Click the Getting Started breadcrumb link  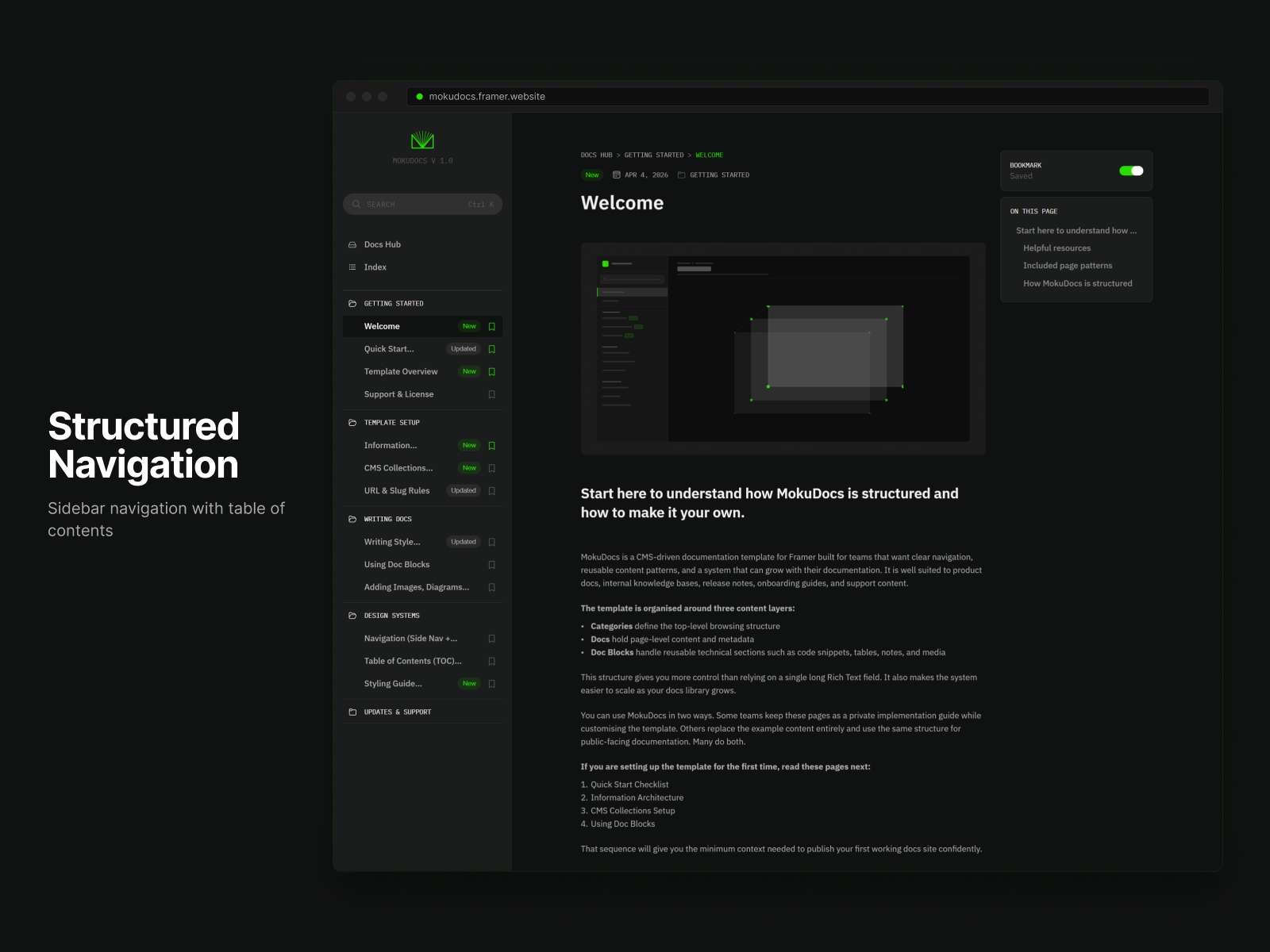[x=653, y=155]
